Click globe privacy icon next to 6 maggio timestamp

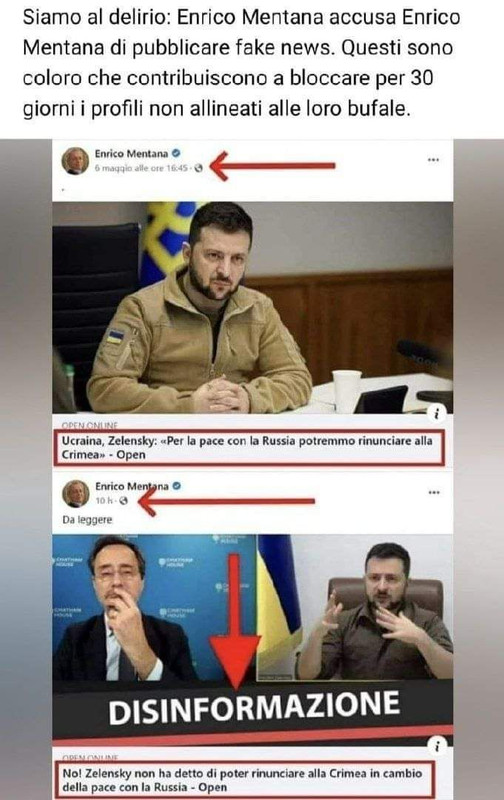coord(198,168)
